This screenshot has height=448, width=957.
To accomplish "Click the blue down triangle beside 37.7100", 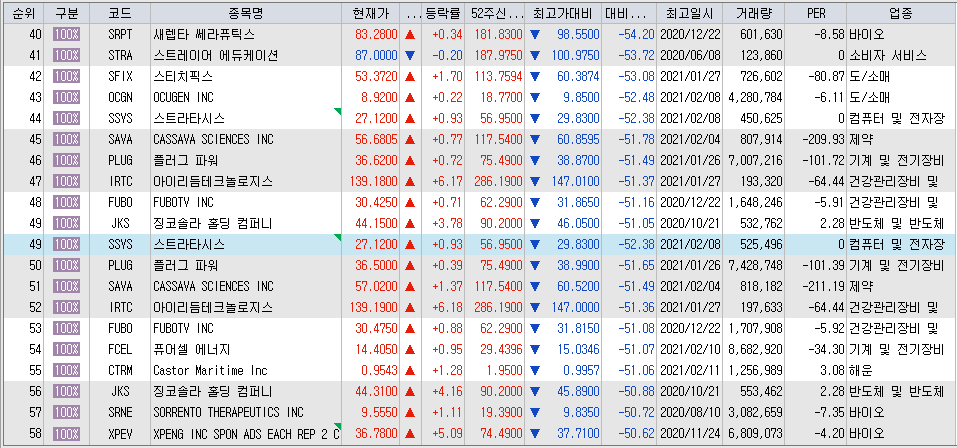I will (535, 434).
